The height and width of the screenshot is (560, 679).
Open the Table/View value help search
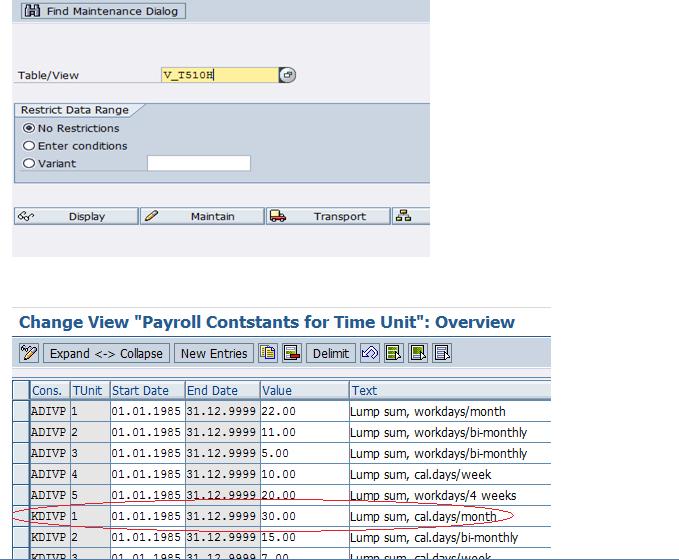point(287,75)
